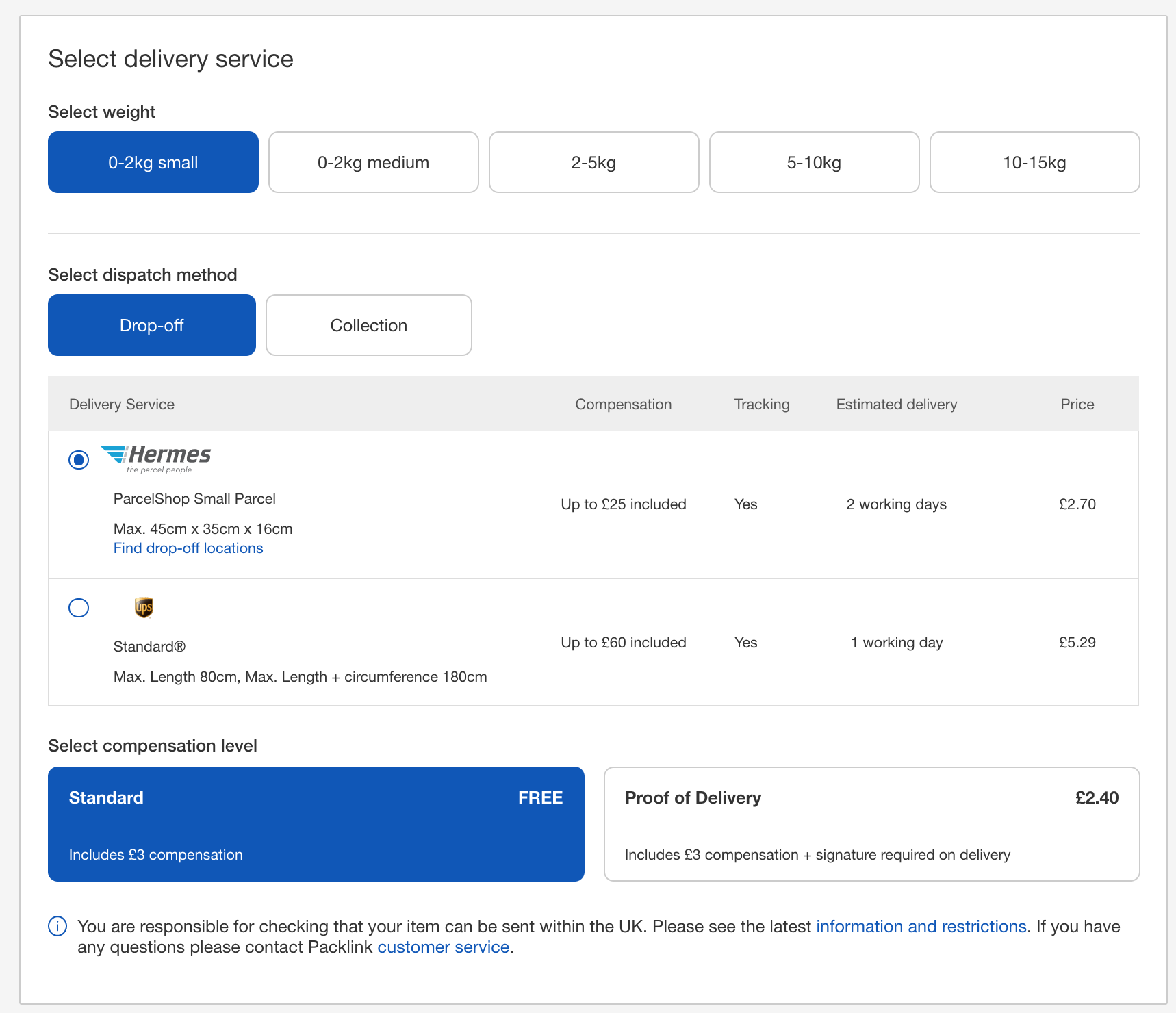Open Find drop-off locations link
This screenshot has height=1013, width=1176.
[188, 548]
